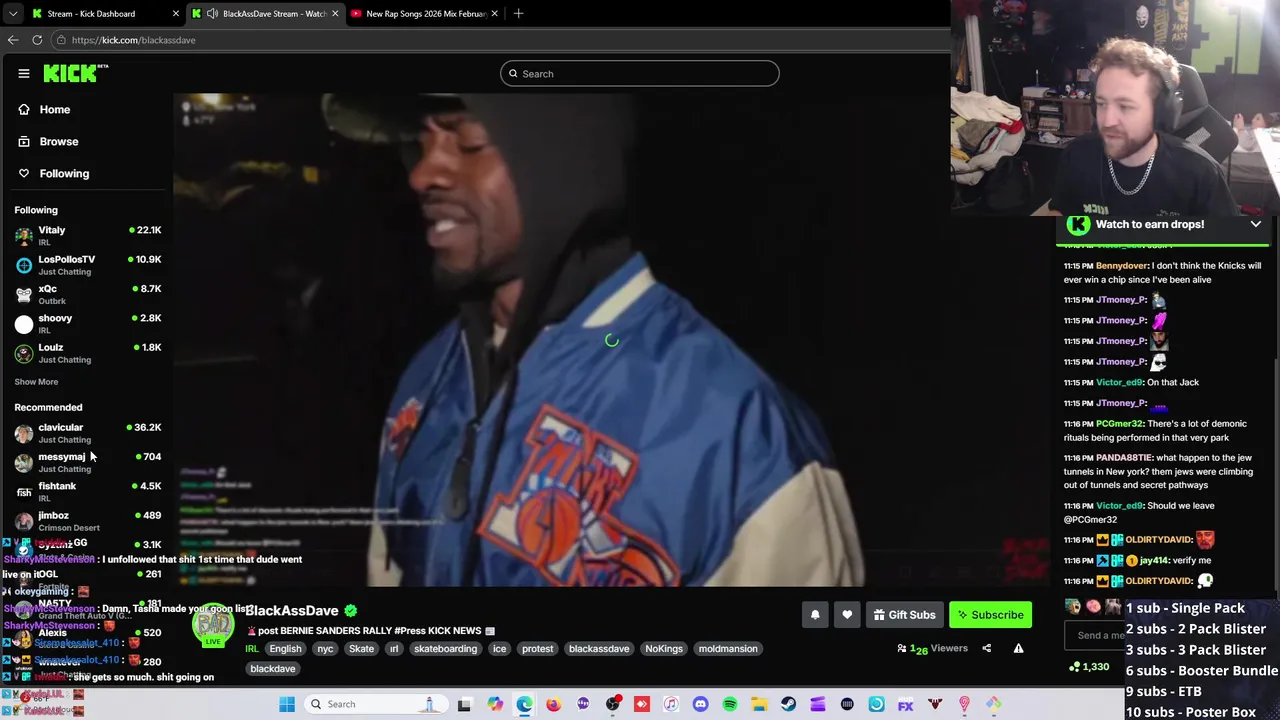Click the green Subscribe button
Image resolution: width=1280 pixels, height=720 pixels.
[990, 615]
